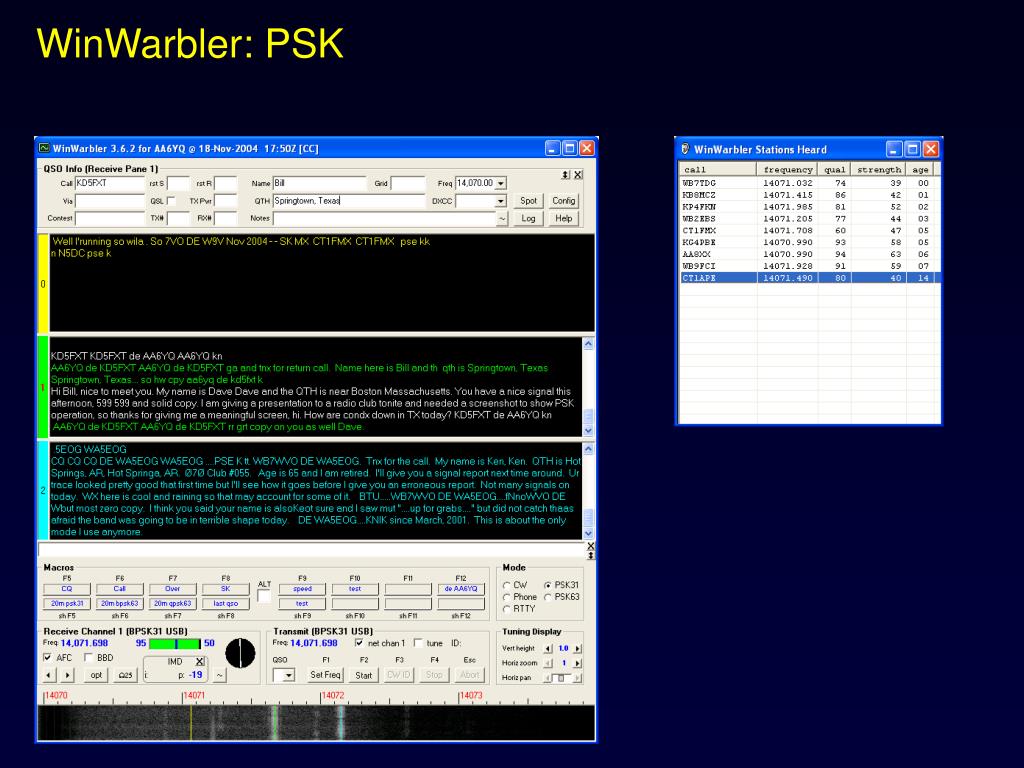Increase Vert height in Tuning Display

[x=577, y=648]
